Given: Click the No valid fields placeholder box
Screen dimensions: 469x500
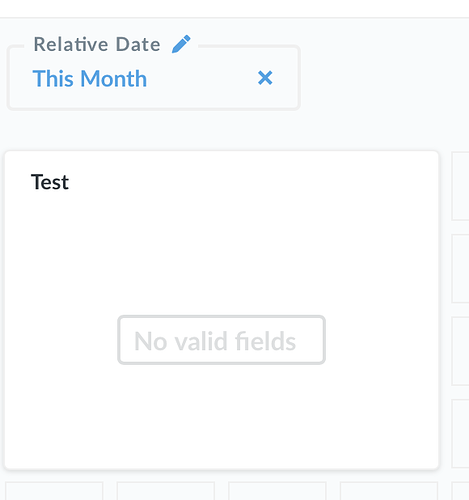Looking at the screenshot, I should 221,340.
